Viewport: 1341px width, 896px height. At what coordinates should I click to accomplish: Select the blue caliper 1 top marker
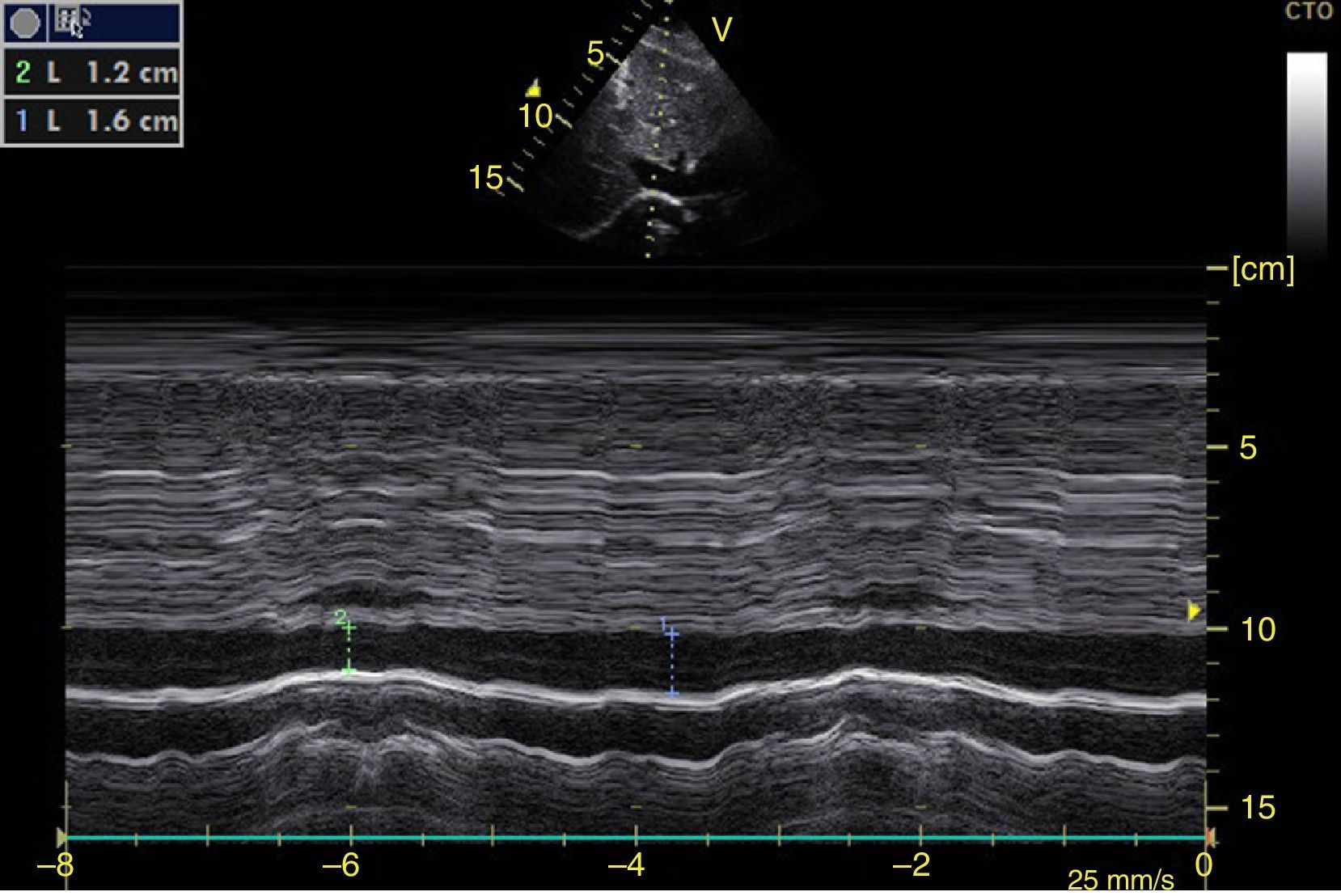(672, 635)
